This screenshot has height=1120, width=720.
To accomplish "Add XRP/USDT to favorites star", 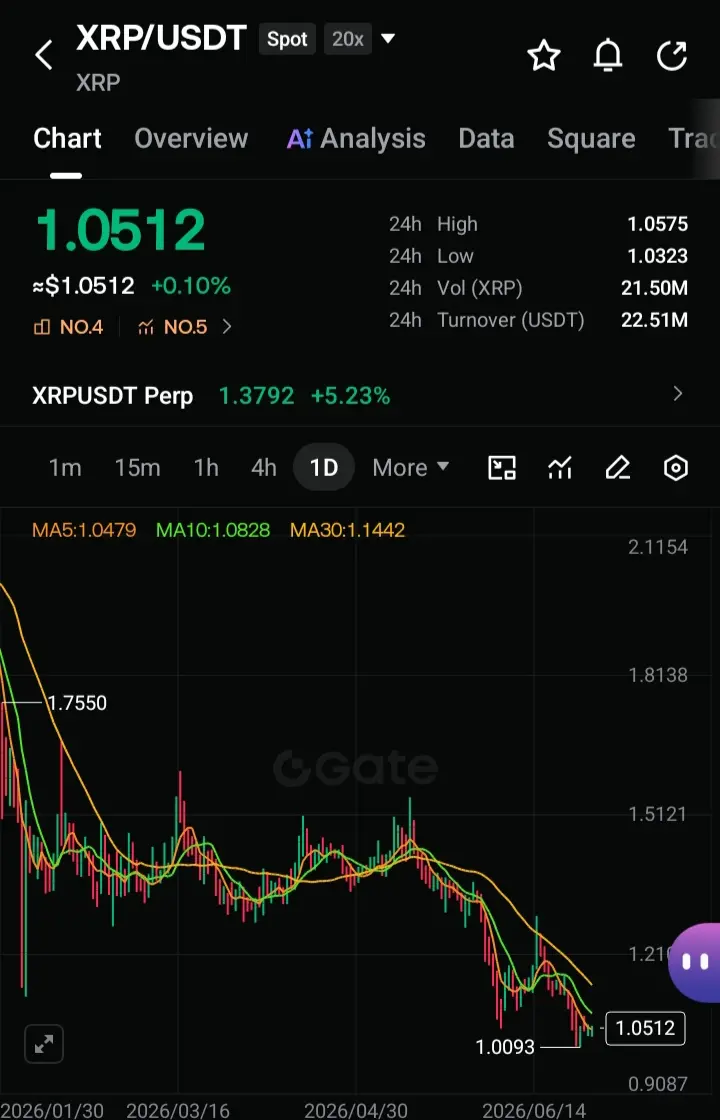I will 544,56.
